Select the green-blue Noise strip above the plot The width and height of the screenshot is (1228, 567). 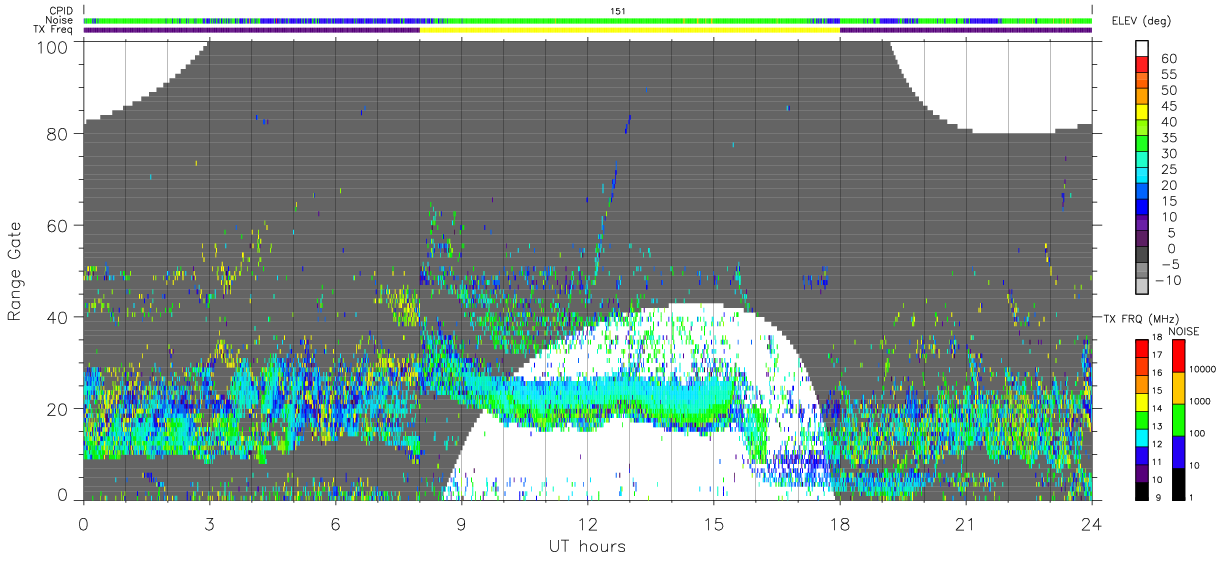(x=588, y=20)
